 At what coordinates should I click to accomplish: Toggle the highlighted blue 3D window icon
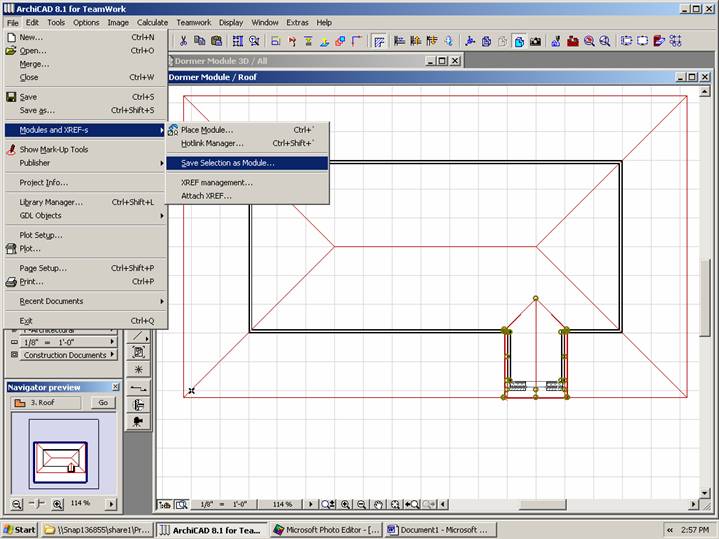point(519,41)
